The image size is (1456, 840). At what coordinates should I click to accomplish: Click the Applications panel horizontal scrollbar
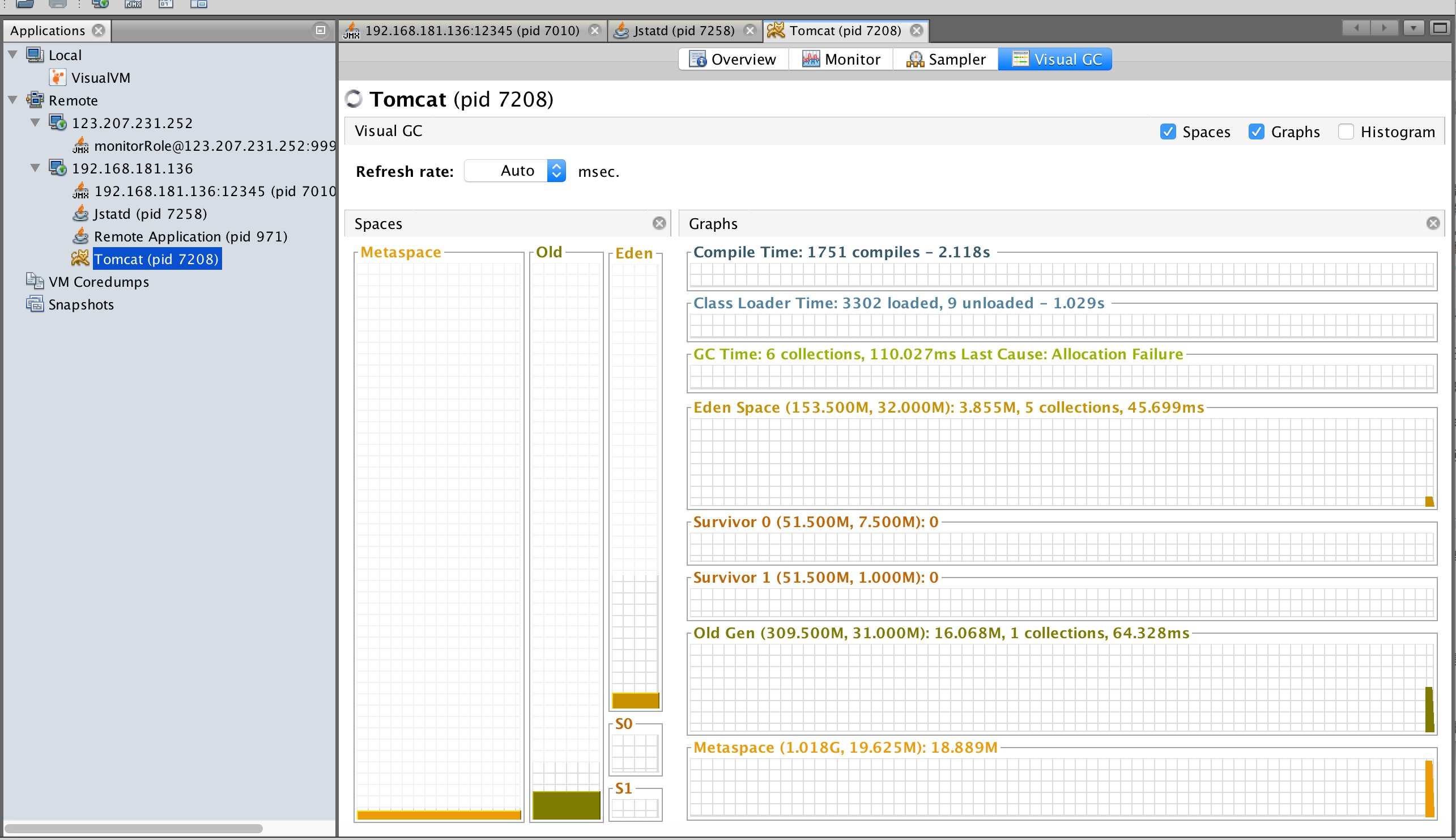point(133,829)
